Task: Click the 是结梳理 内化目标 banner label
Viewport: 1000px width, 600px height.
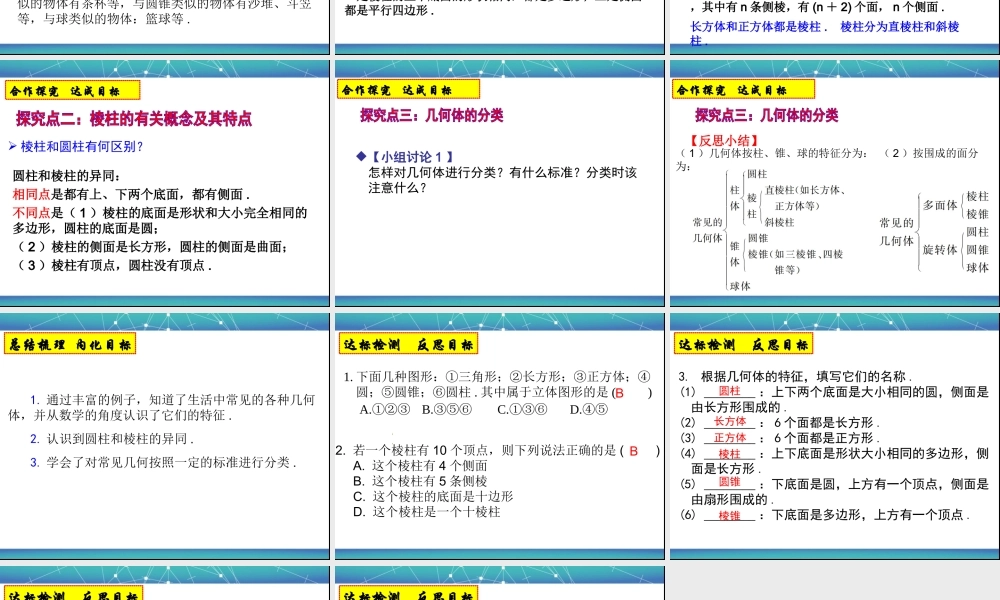Action: point(69,342)
